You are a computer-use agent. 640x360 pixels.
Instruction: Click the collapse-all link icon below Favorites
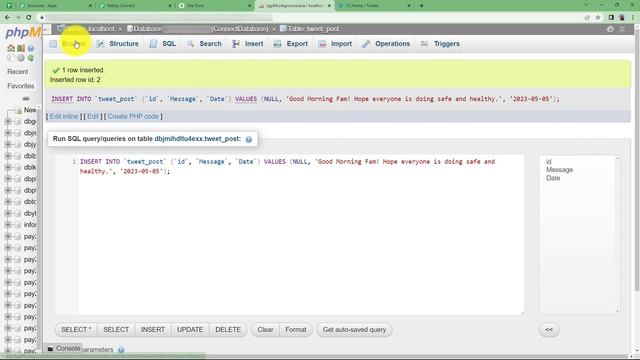point(26,98)
